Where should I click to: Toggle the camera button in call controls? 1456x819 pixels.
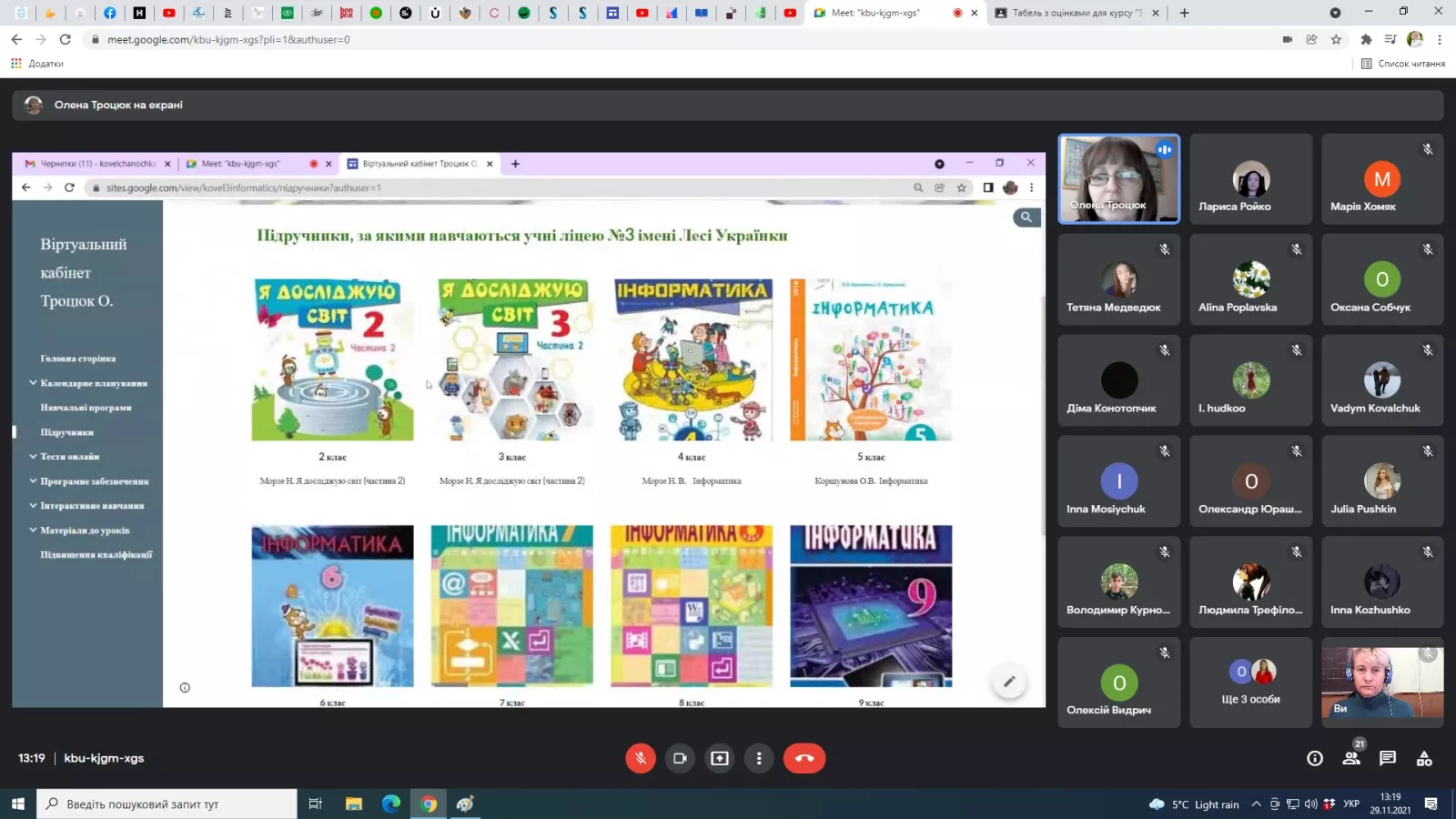(680, 758)
